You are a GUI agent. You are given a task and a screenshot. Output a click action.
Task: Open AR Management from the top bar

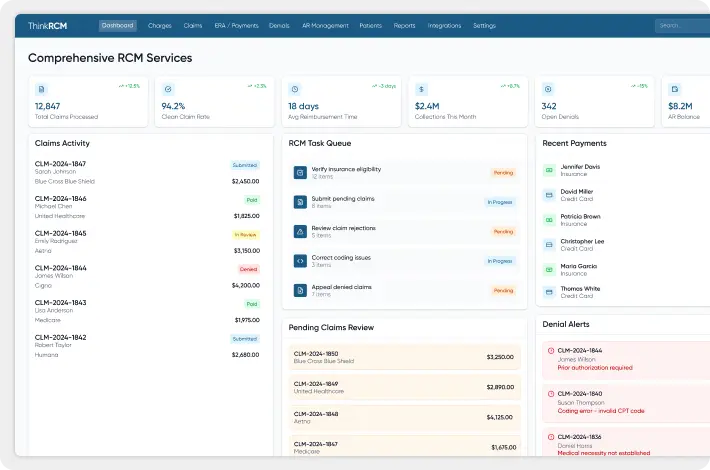[x=325, y=26]
